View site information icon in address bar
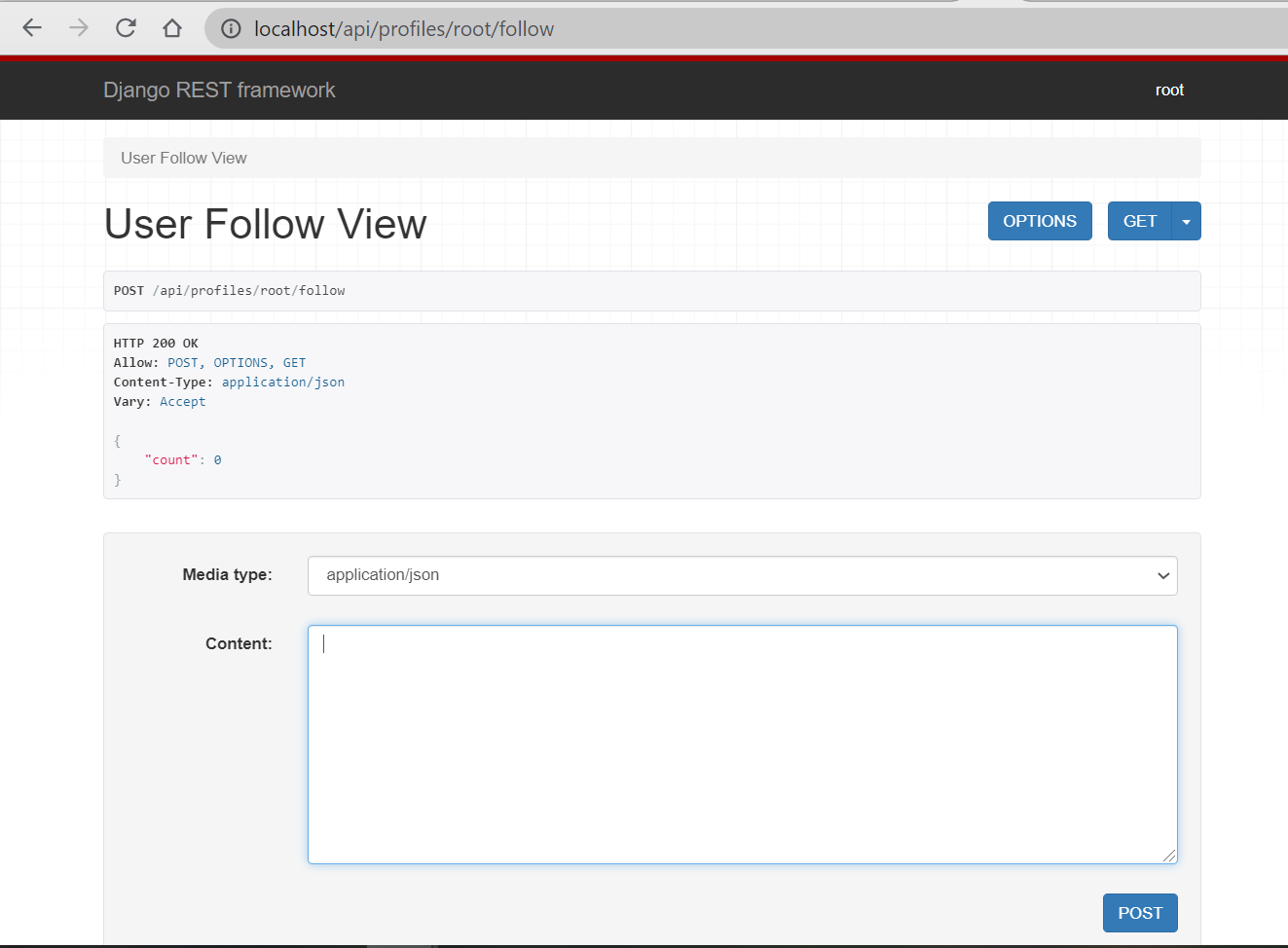Image resolution: width=1288 pixels, height=948 pixels. pos(231,29)
